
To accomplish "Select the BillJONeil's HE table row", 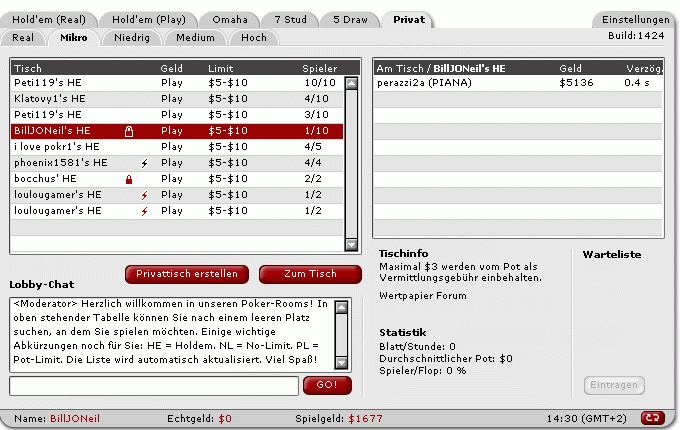I will [x=177, y=131].
